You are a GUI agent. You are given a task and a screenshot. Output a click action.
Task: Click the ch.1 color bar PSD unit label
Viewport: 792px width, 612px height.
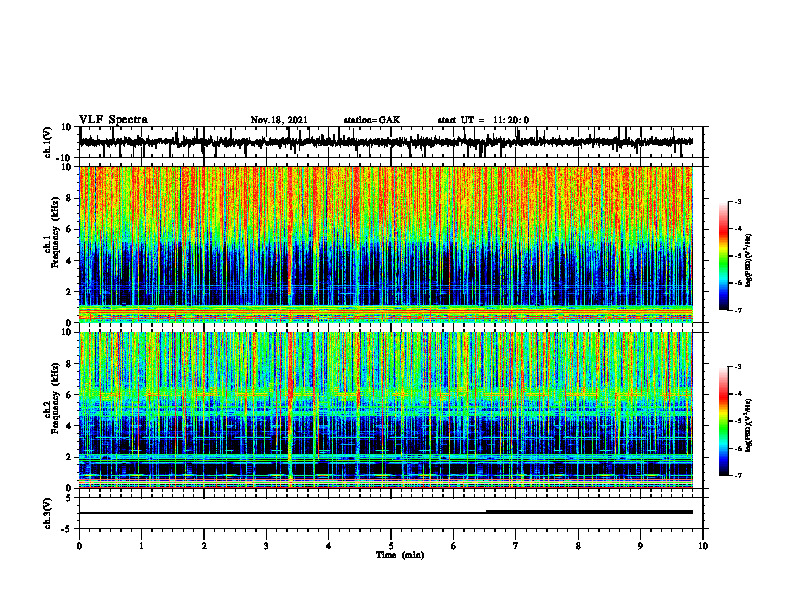tap(749, 261)
